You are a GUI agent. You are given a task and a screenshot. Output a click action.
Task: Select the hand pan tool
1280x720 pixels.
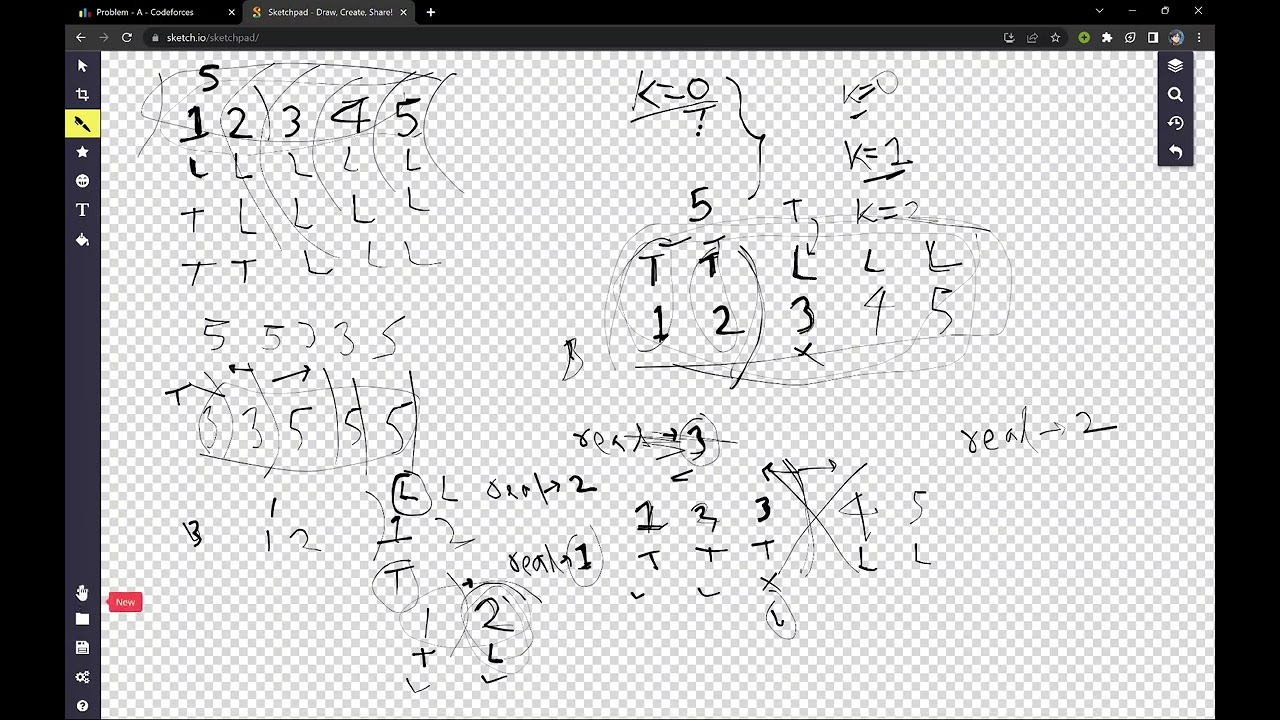[x=82, y=593]
